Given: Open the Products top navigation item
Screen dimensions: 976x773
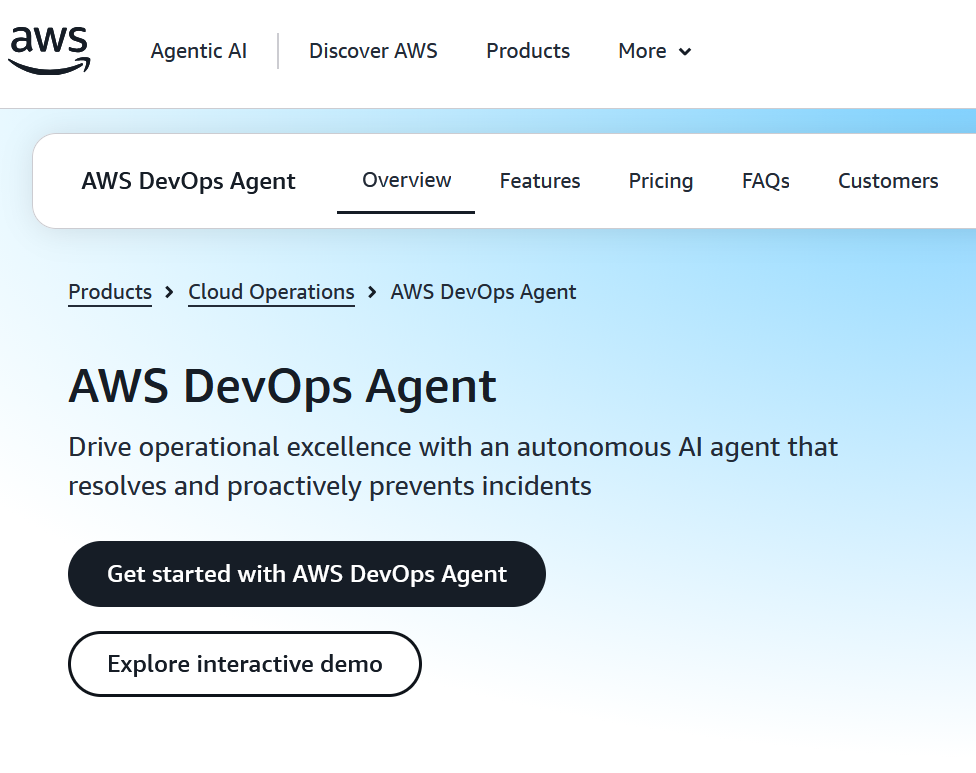Looking at the screenshot, I should (528, 51).
